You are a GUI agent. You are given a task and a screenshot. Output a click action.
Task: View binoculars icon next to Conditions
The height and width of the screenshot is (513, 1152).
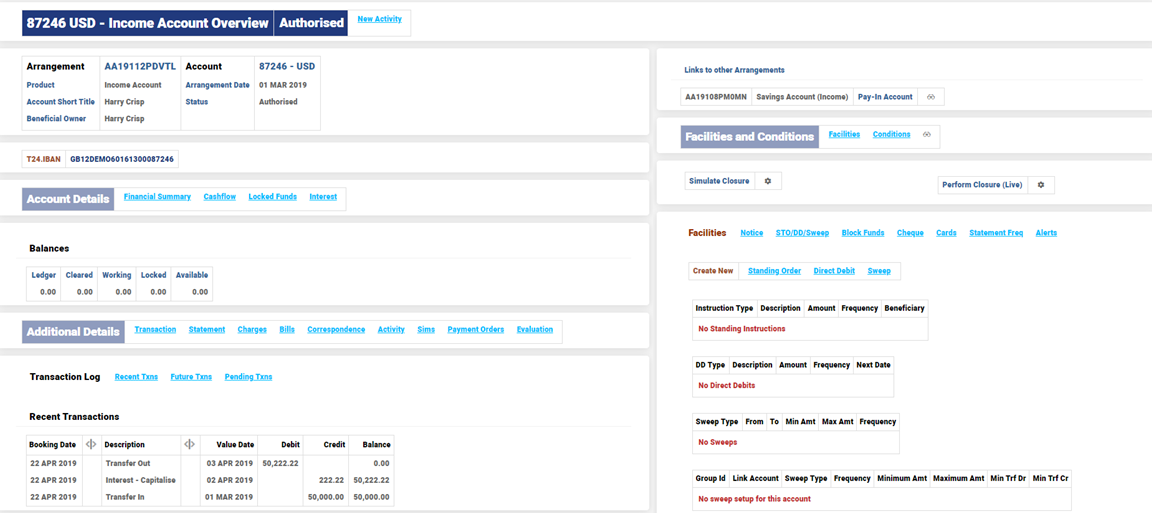point(927,135)
